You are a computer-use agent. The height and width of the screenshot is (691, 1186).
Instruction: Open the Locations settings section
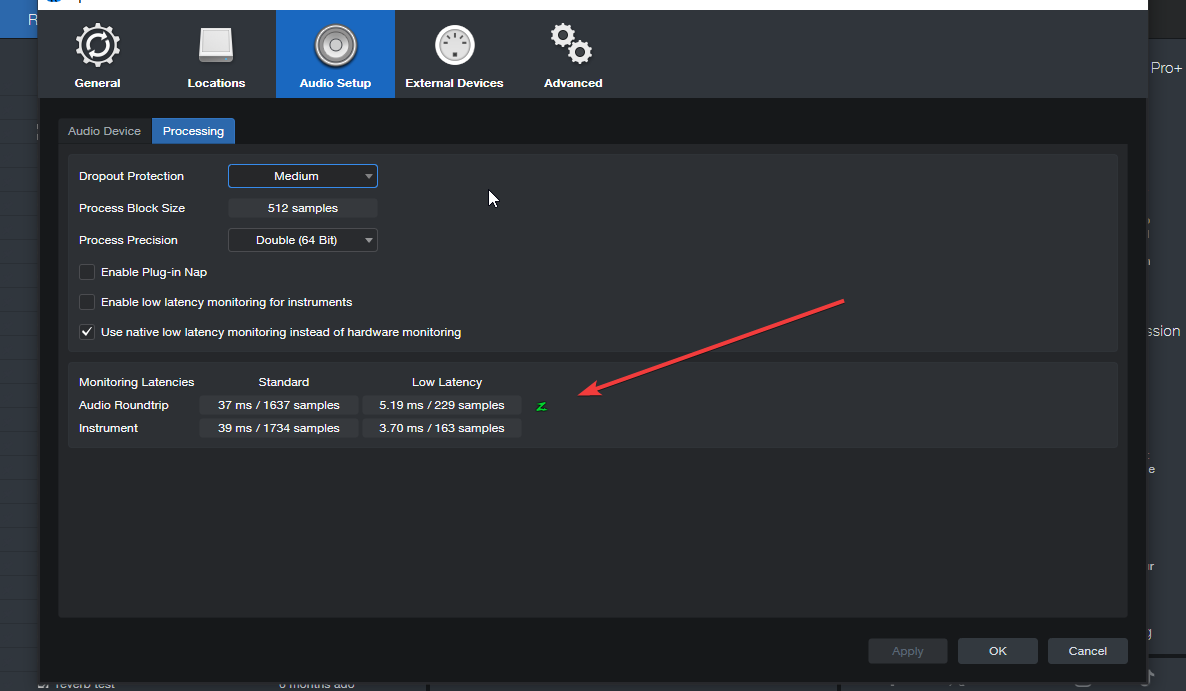click(216, 54)
